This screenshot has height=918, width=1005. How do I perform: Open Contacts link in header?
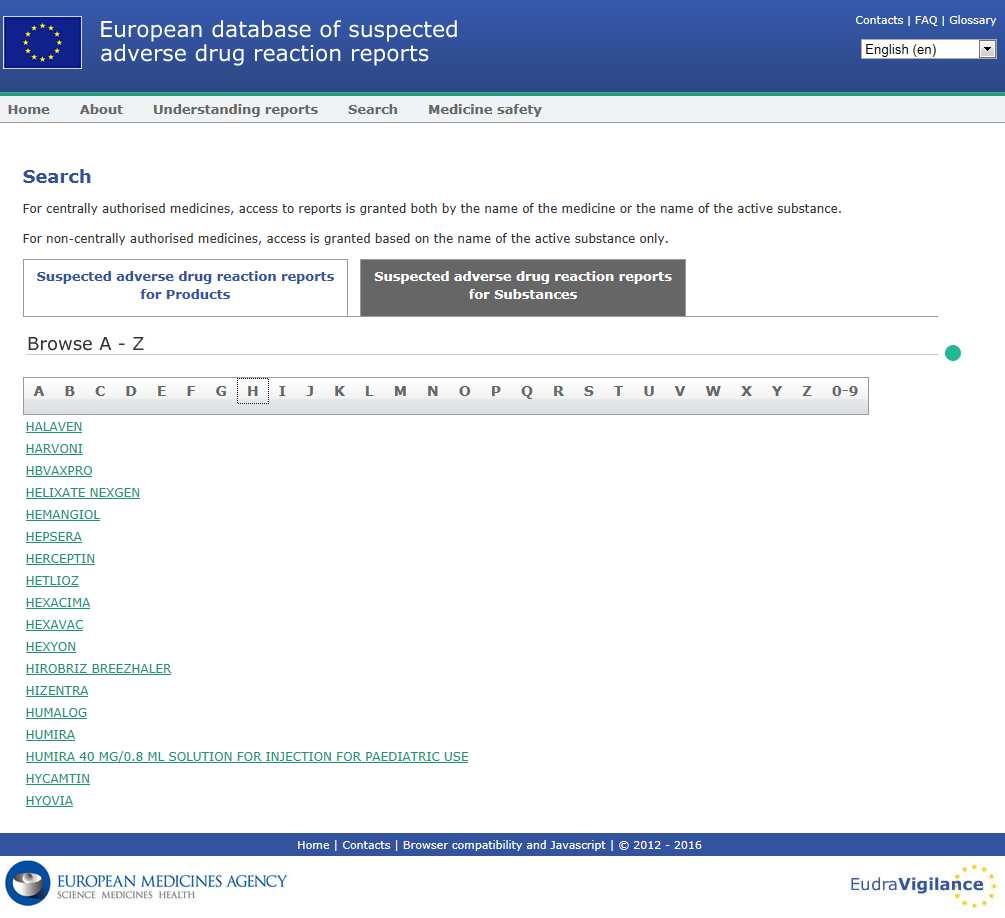(879, 20)
